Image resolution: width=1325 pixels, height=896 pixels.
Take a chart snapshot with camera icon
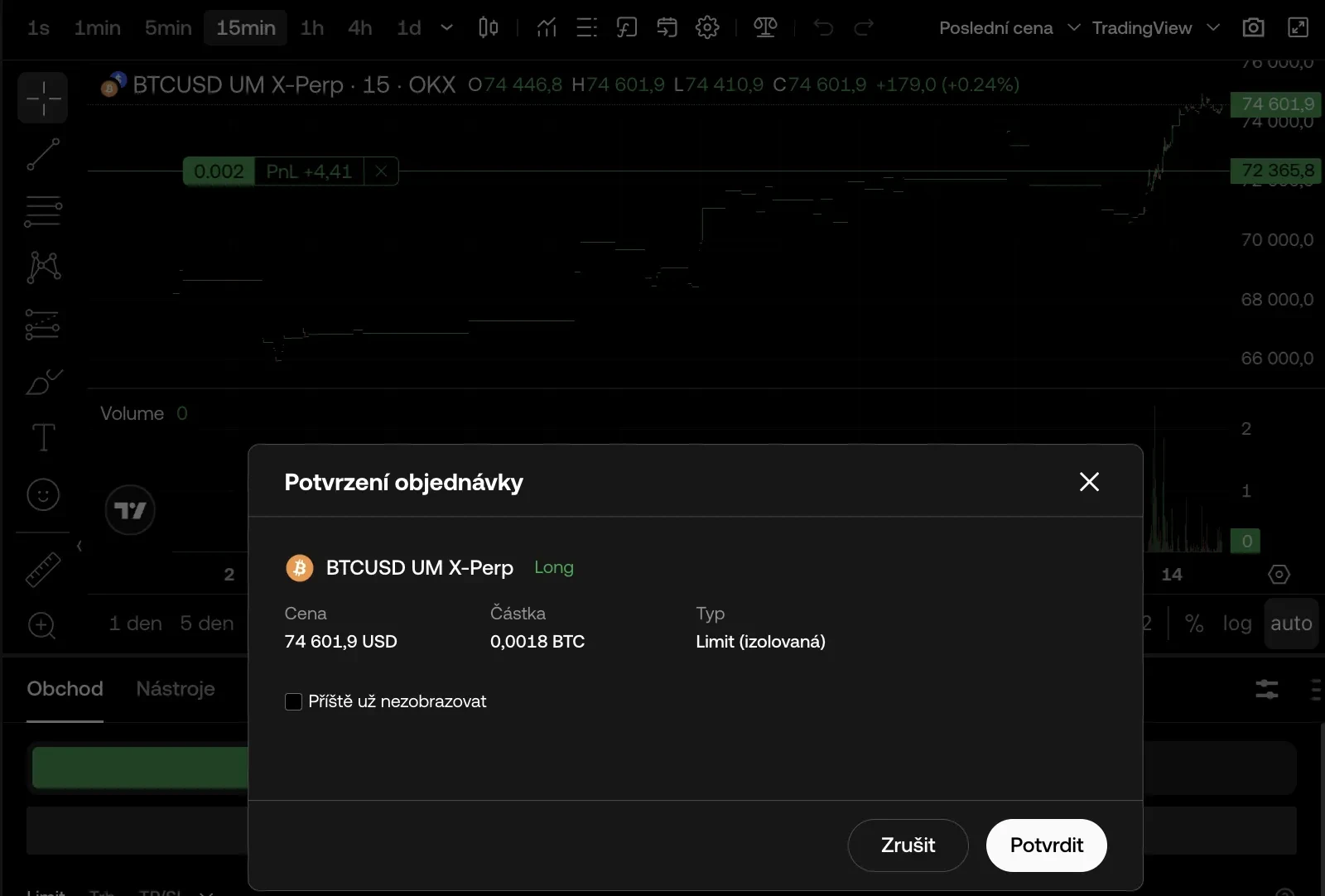1253,28
